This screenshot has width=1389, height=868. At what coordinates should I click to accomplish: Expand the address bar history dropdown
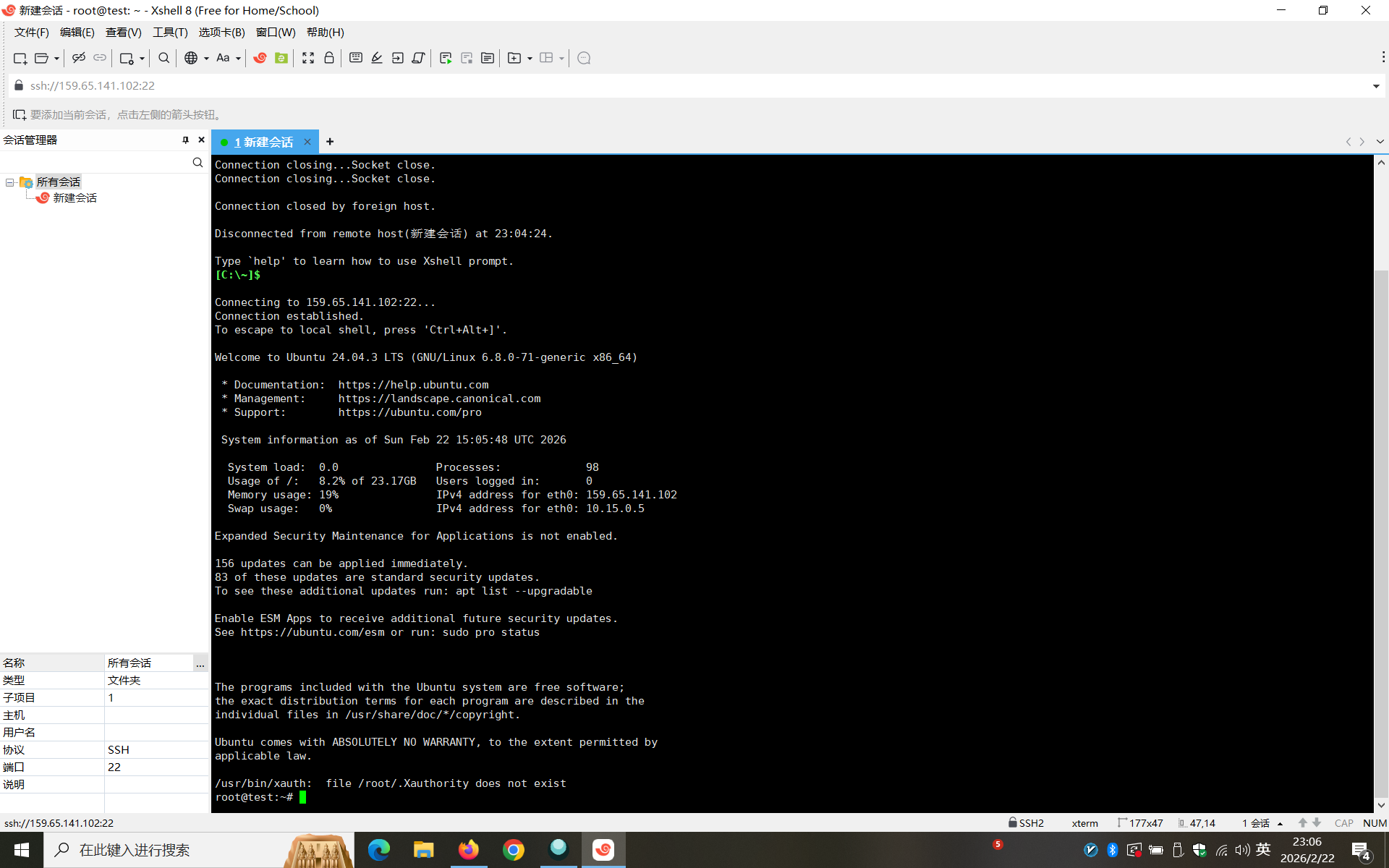point(1375,86)
